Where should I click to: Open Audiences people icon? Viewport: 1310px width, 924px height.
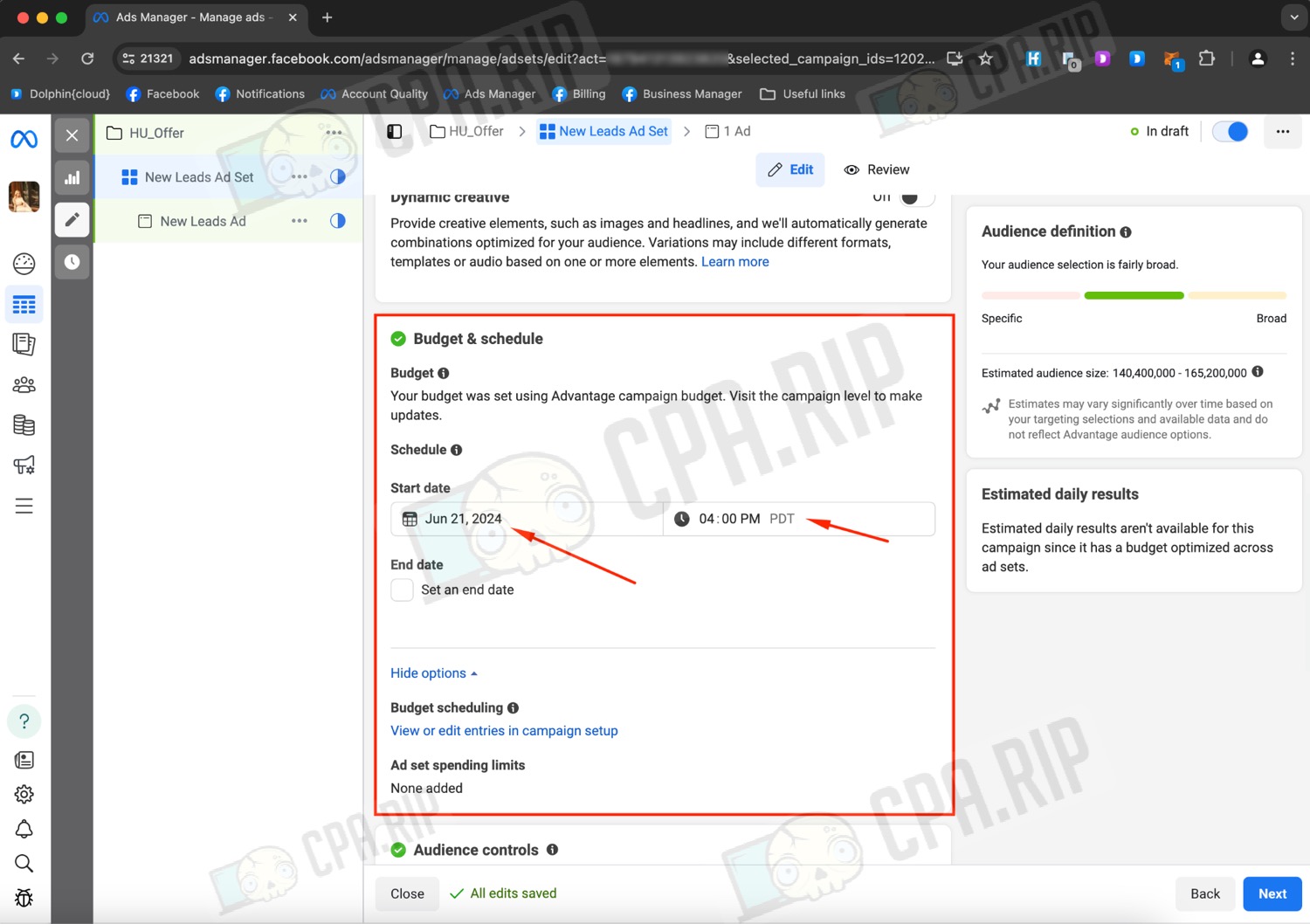[24, 384]
